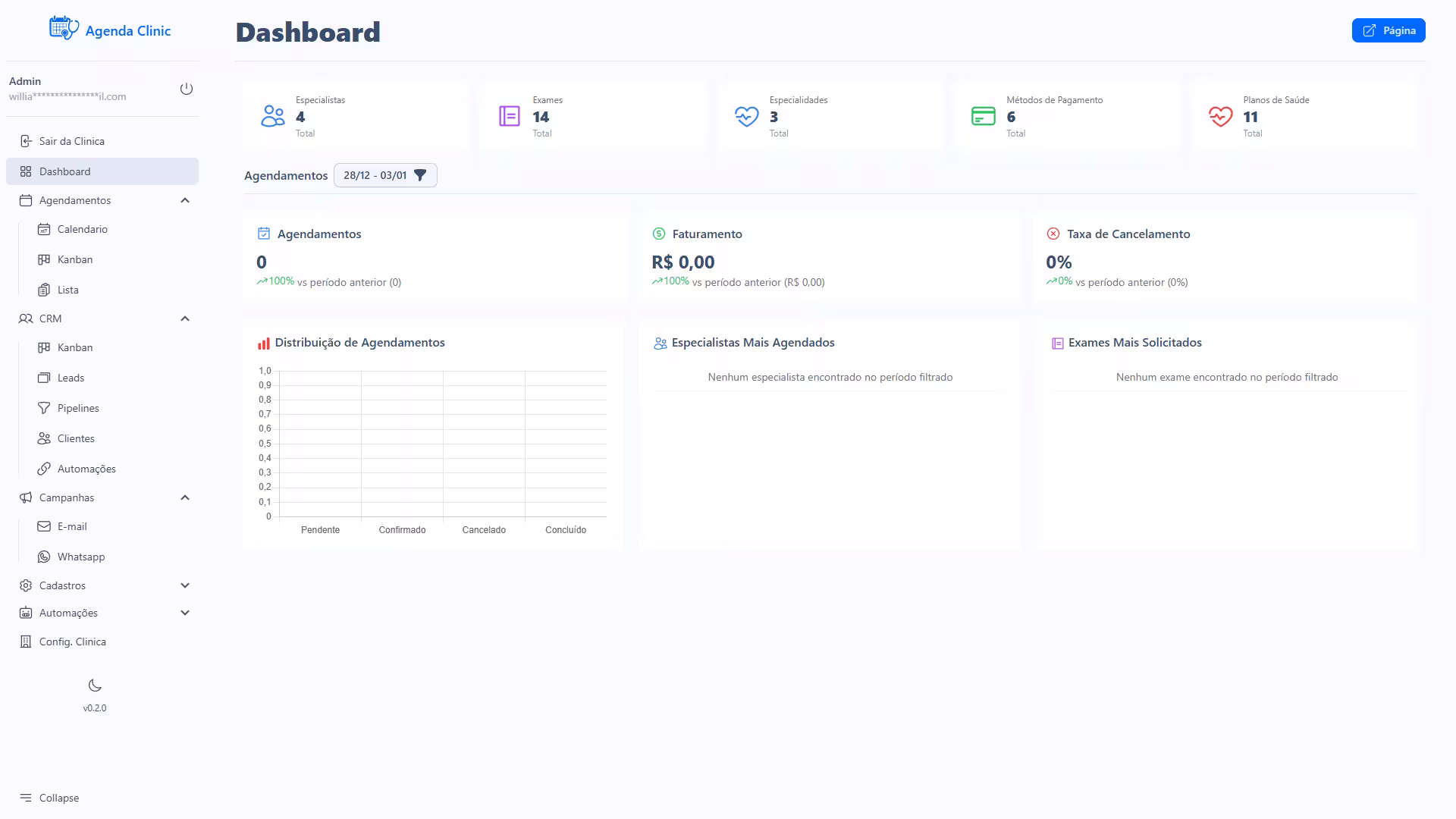The image size is (1456, 819).
Task: Click the Agendamentos calendar-check icon in metric card
Action: tap(264, 234)
